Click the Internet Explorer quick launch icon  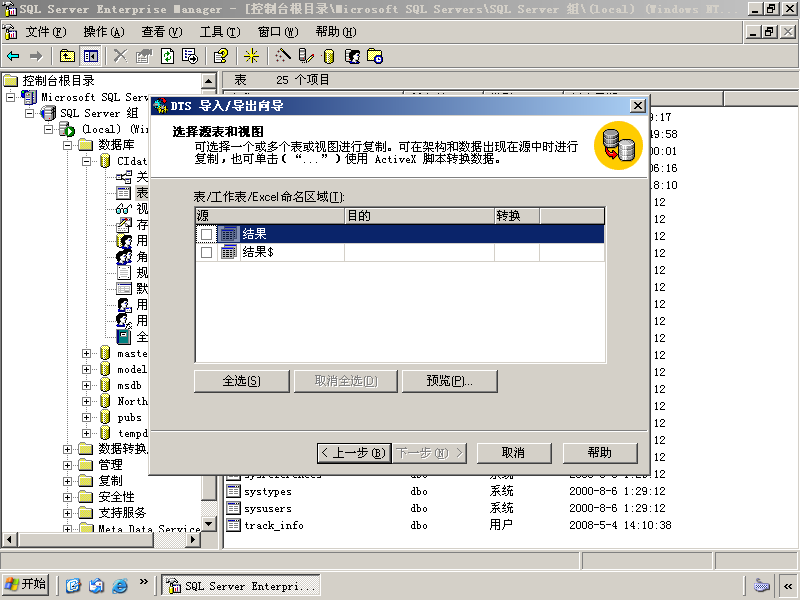(120, 585)
